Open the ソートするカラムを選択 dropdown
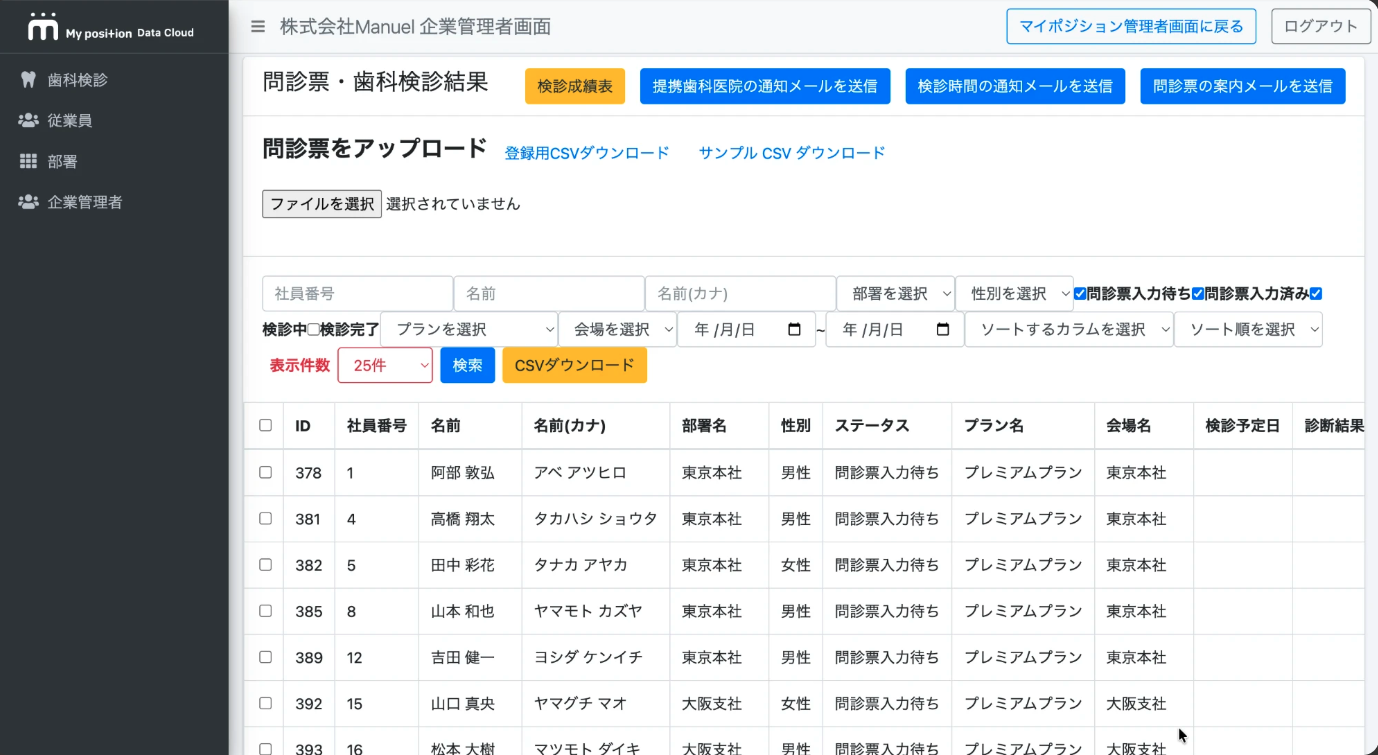Screen dimensions: 1378x755 [x=1069, y=329]
